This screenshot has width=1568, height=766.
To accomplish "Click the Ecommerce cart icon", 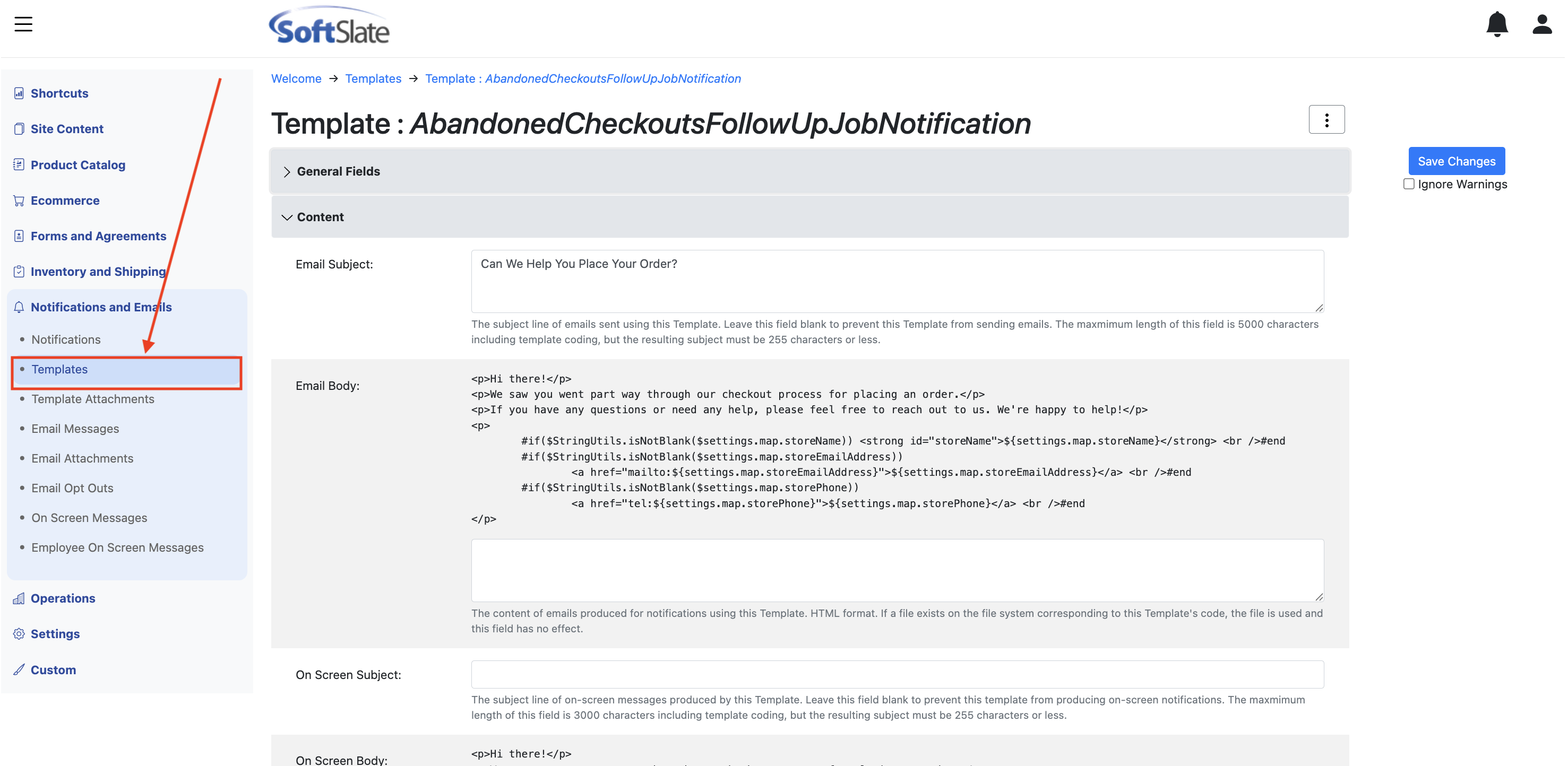I will point(19,201).
